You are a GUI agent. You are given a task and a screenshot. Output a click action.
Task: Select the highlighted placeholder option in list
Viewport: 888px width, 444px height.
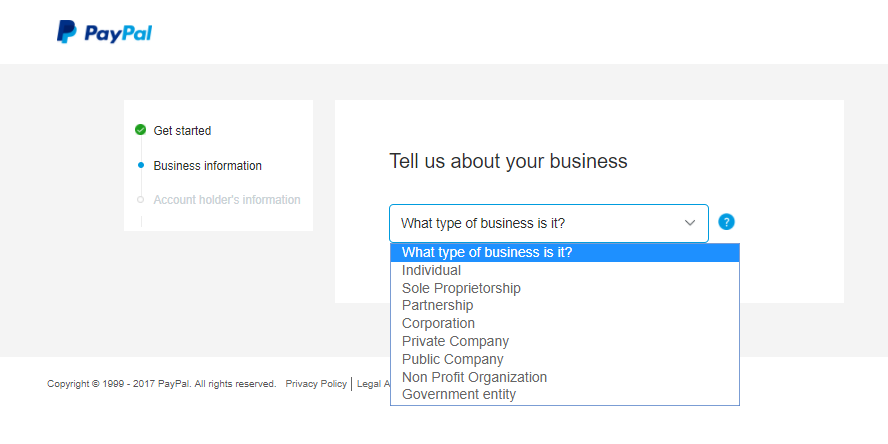[487, 252]
